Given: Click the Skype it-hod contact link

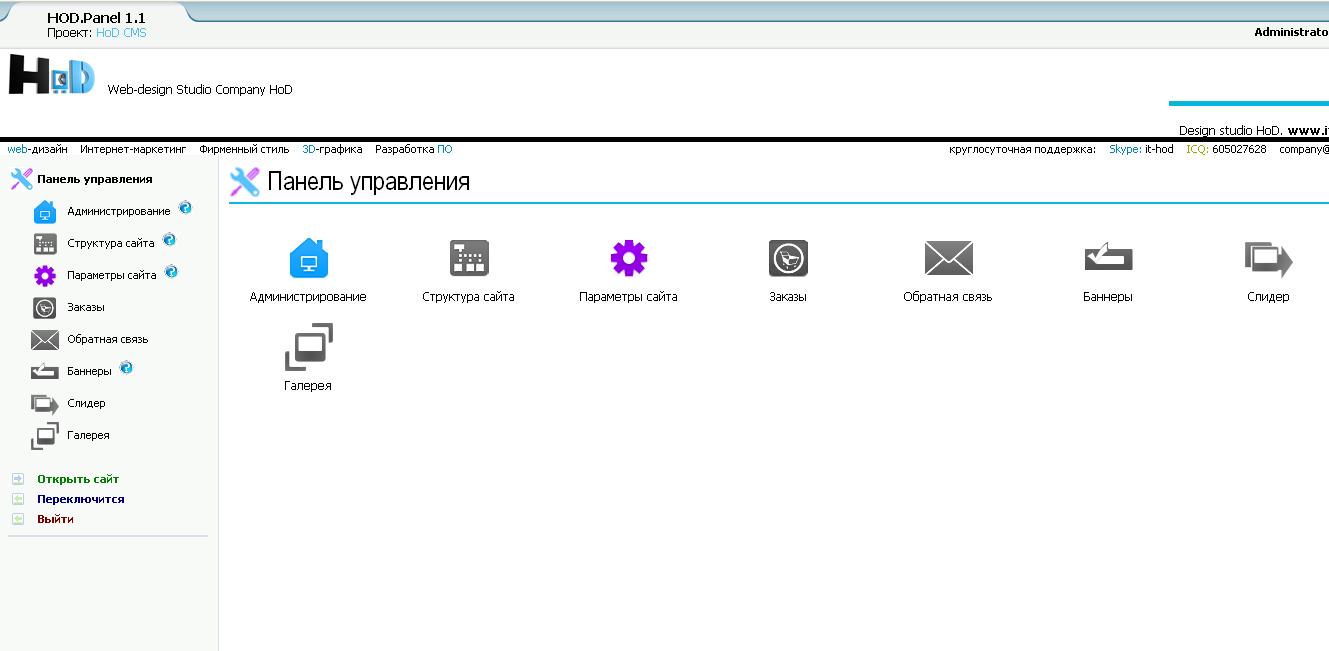Looking at the screenshot, I should 1141,149.
